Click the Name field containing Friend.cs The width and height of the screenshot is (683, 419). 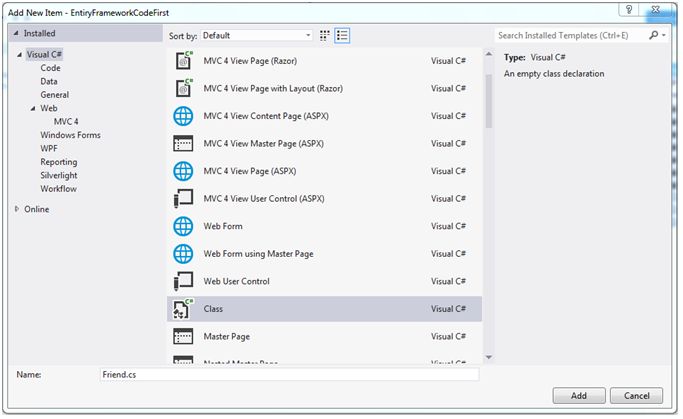(290, 374)
